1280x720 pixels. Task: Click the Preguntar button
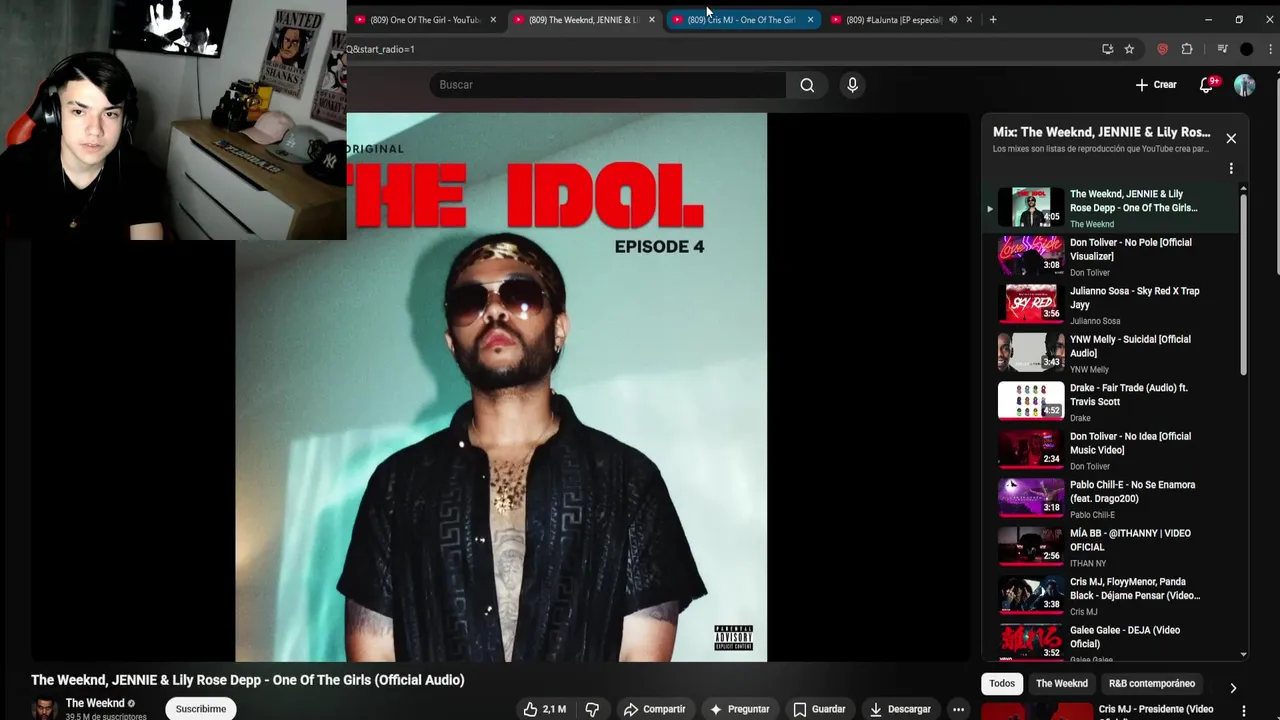[x=739, y=709]
